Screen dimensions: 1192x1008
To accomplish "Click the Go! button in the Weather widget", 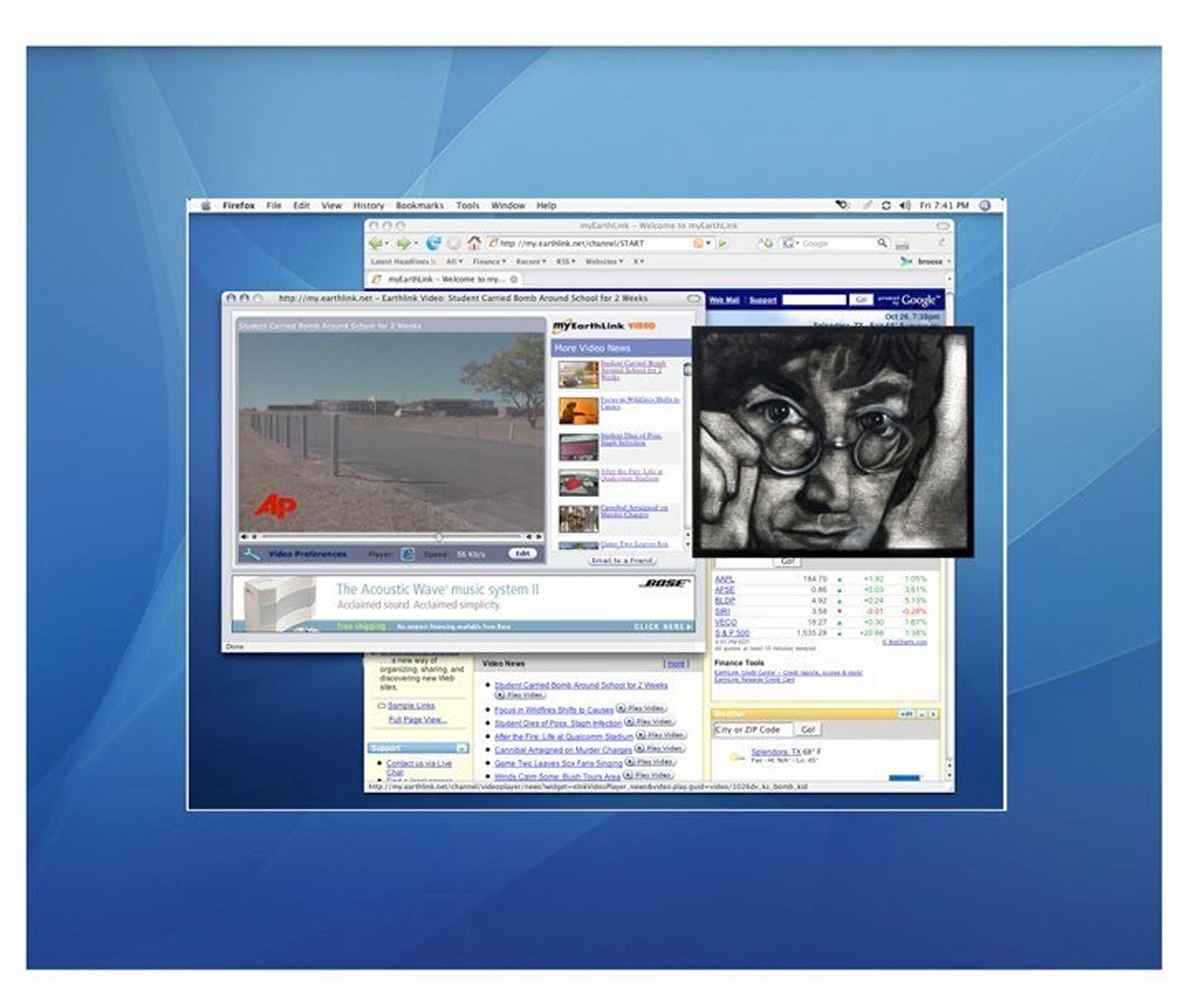I will click(x=808, y=729).
